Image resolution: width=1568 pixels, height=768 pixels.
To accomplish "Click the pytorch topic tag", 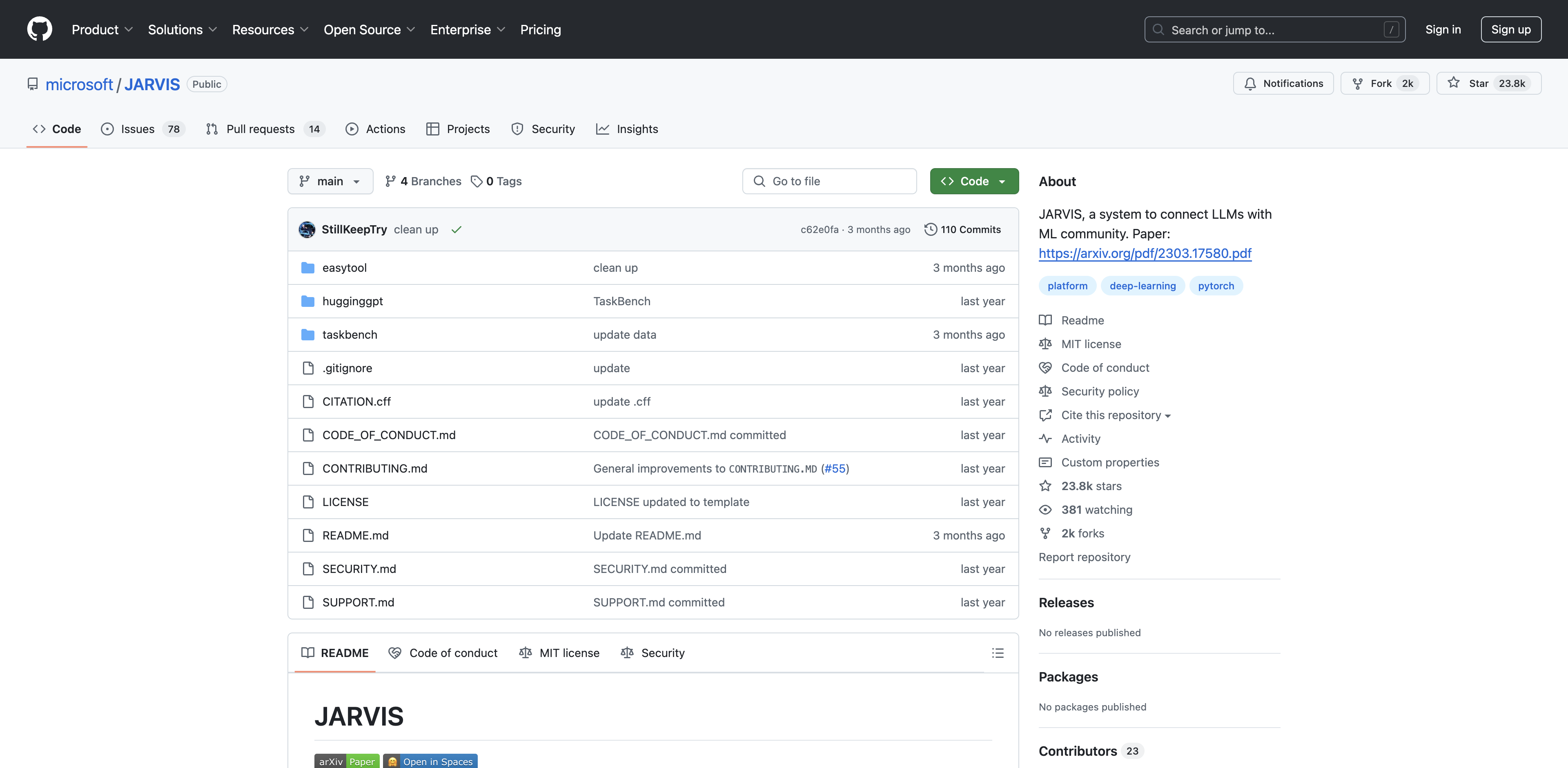I will [x=1216, y=286].
